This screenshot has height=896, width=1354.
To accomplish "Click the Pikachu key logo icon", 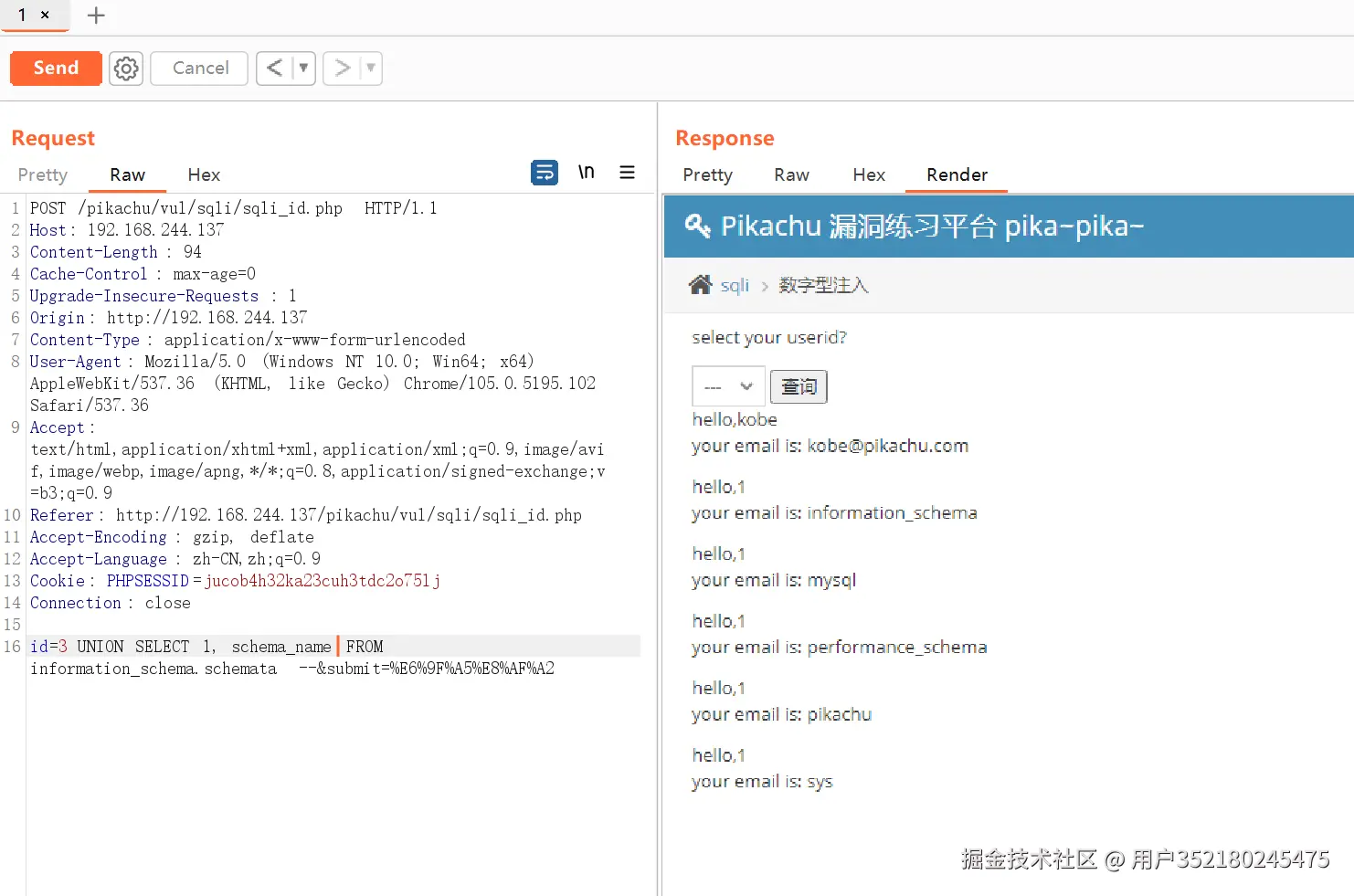I will [x=697, y=226].
